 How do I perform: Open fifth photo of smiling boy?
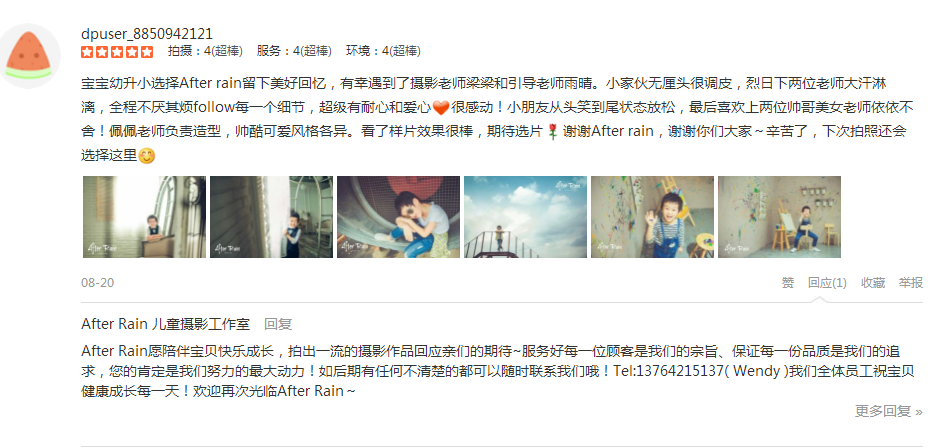click(x=652, y=217)
